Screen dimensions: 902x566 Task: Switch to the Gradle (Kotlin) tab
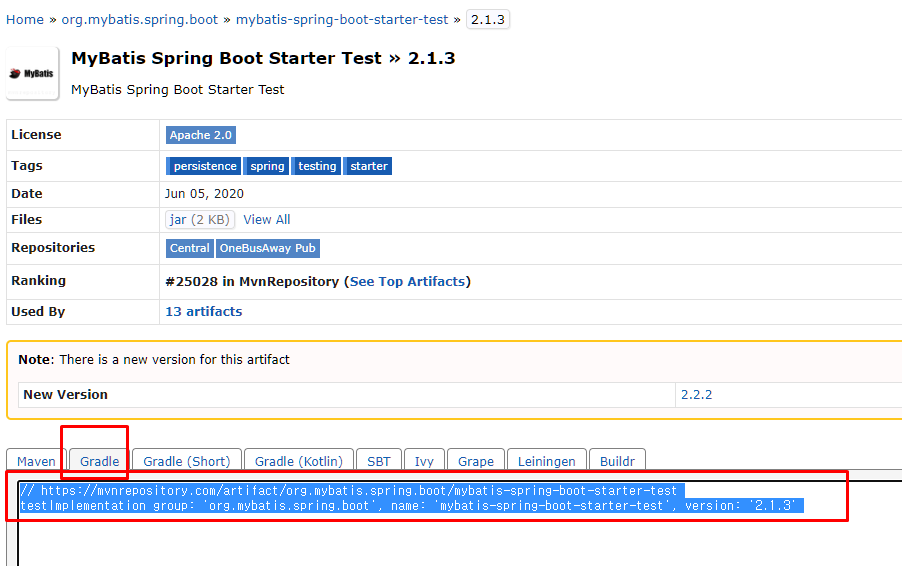tap(299, 461)
